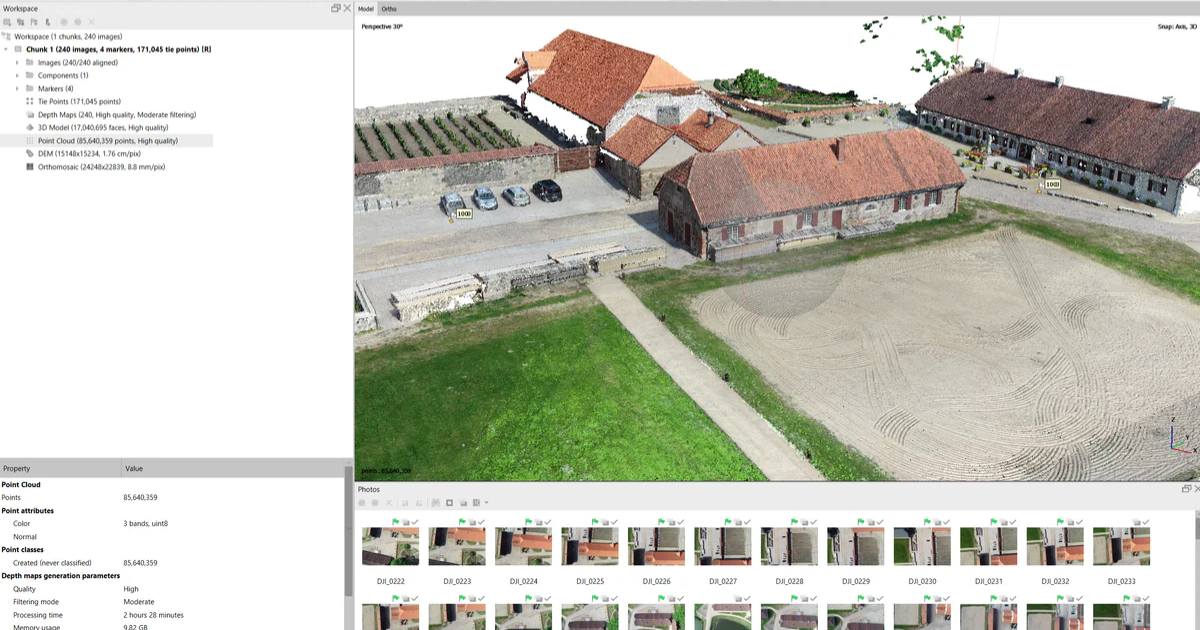Viewport: 1200px width, 630px height.
Task: Select the DJI_0226 photo thumbnail
Action: click(x=656, y=546)
